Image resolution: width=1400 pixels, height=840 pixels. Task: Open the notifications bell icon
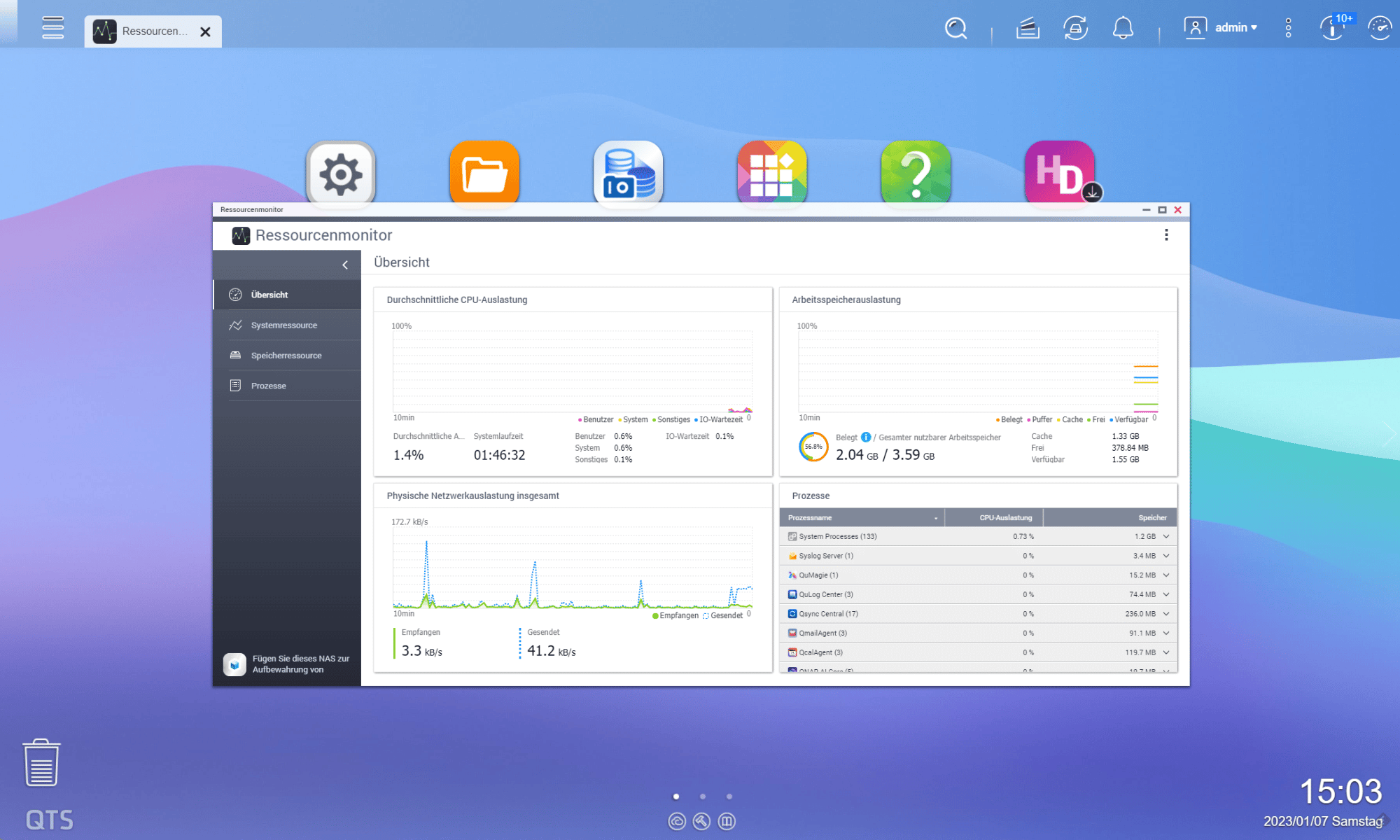click(x=1123, y=29)
